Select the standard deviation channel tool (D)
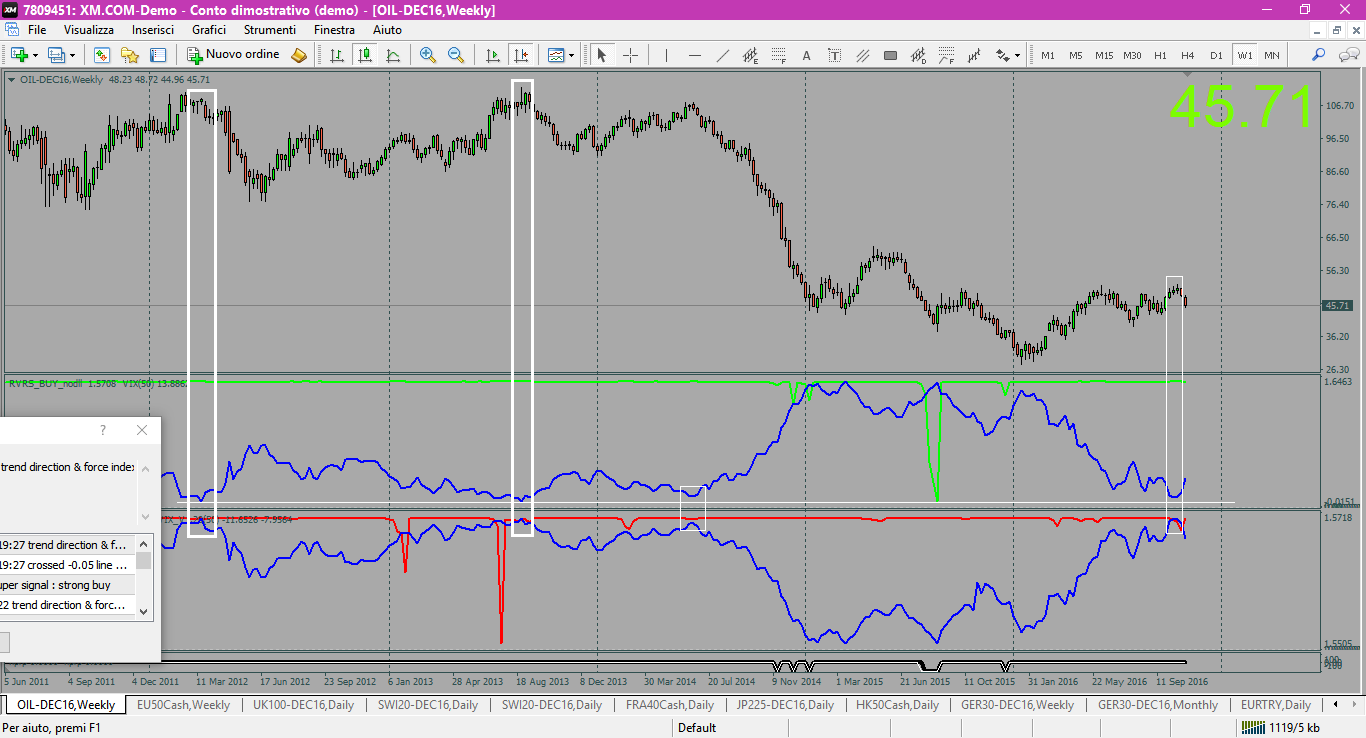Image resolution: width=1366 pixels, height=738 pixels. 919,55
